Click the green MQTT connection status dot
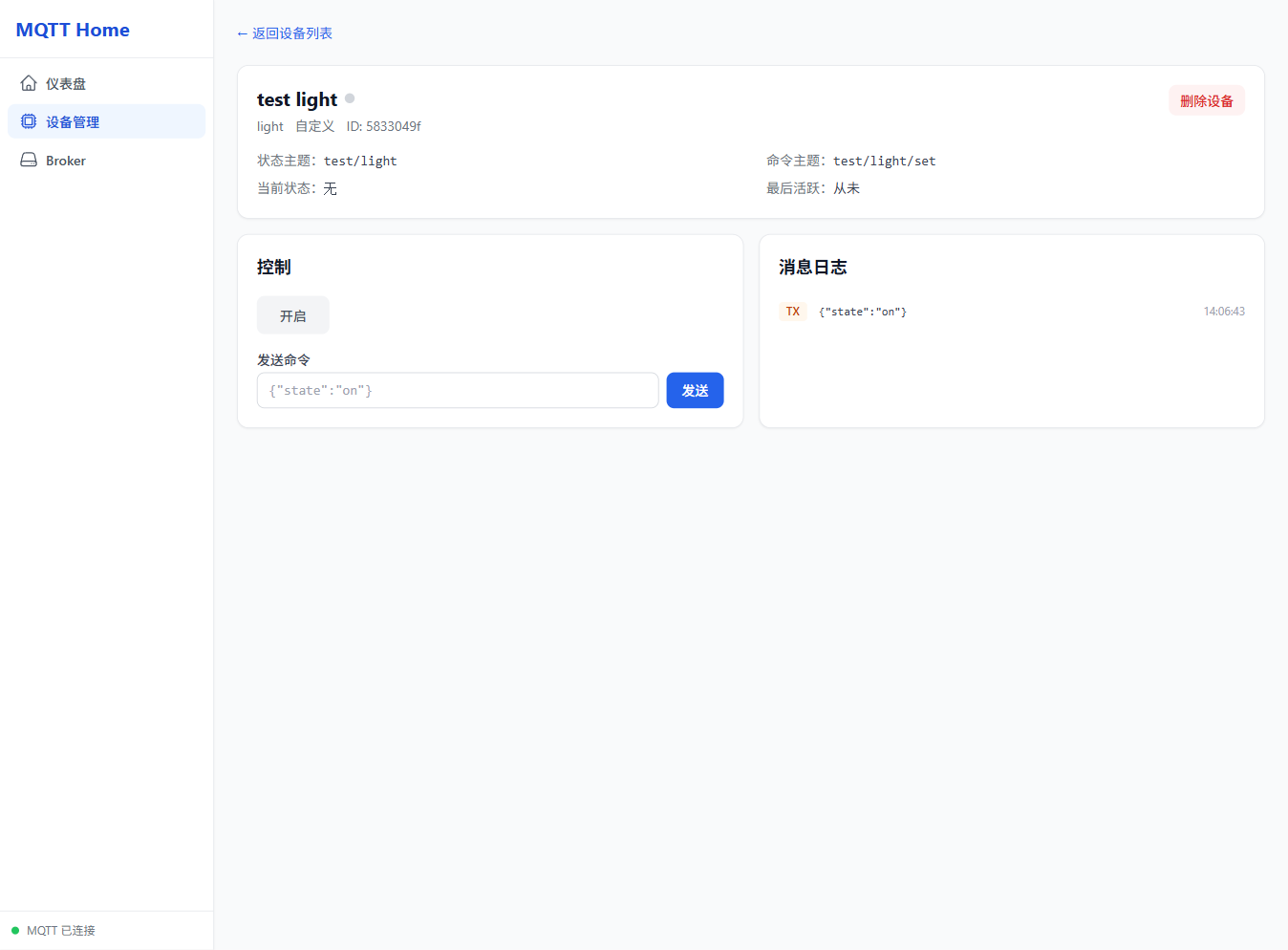The image size is (1288, 950). 15,931
